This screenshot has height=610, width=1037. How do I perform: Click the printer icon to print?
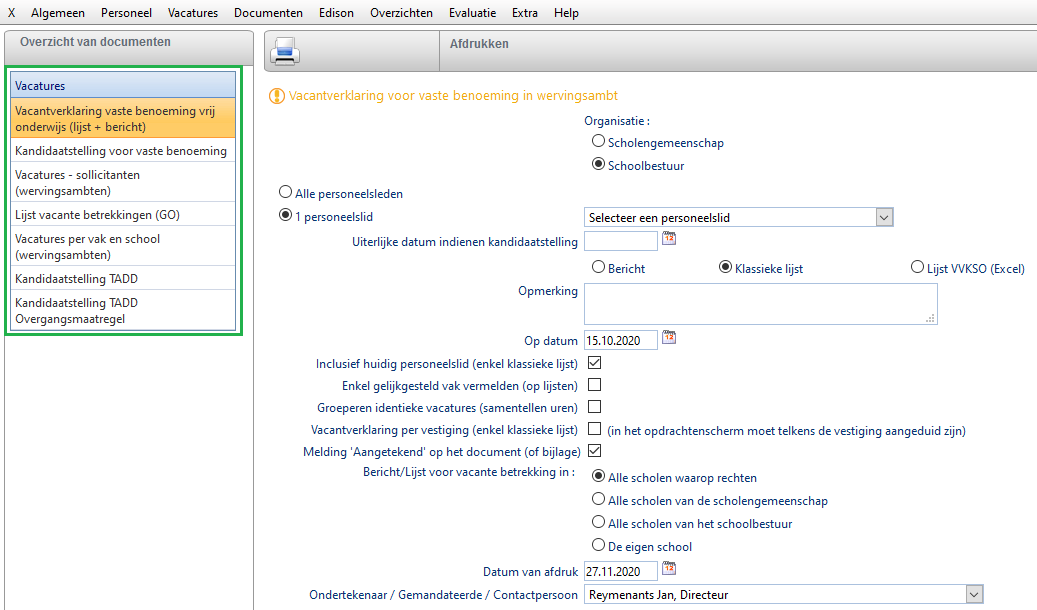tap(285, 50)
